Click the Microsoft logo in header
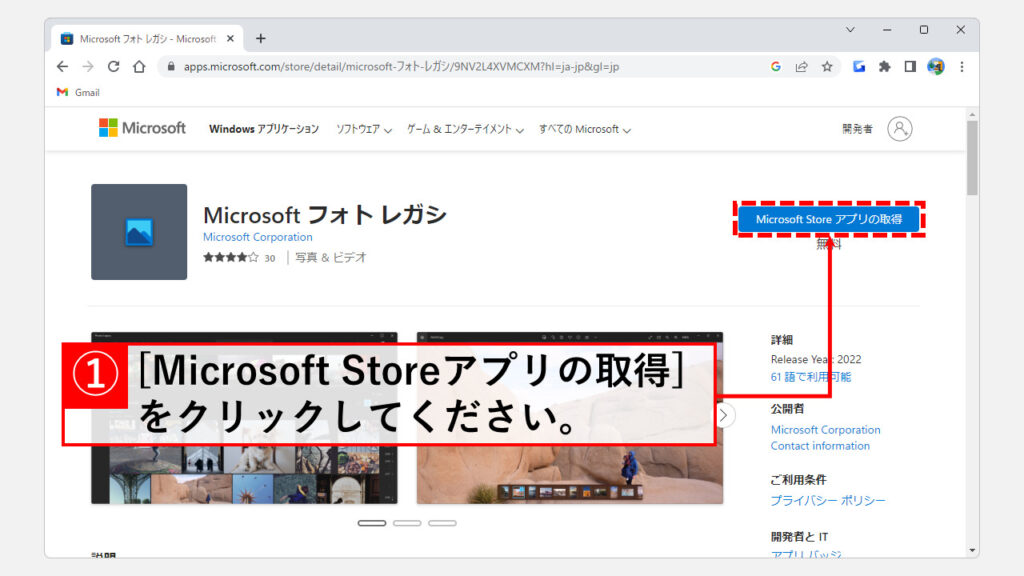This screenshot has height=576, width=1024. [x=142, y=128]
